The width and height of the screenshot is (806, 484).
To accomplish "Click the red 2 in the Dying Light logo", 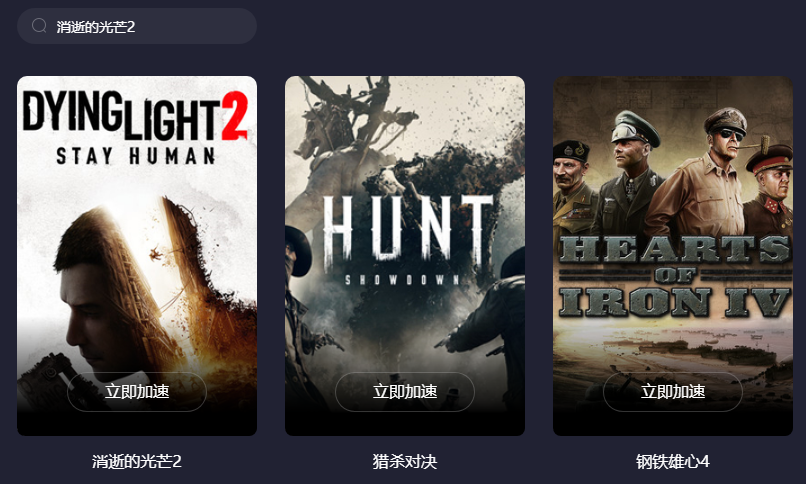I will pos(234,116).
